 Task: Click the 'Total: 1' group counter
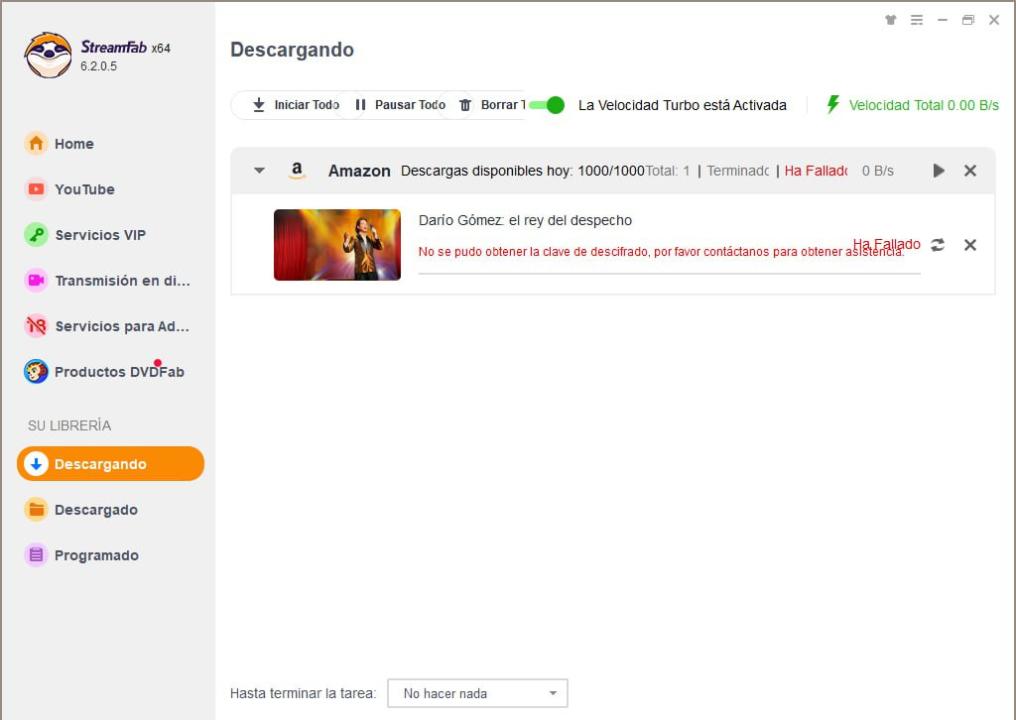coord(667,170)
